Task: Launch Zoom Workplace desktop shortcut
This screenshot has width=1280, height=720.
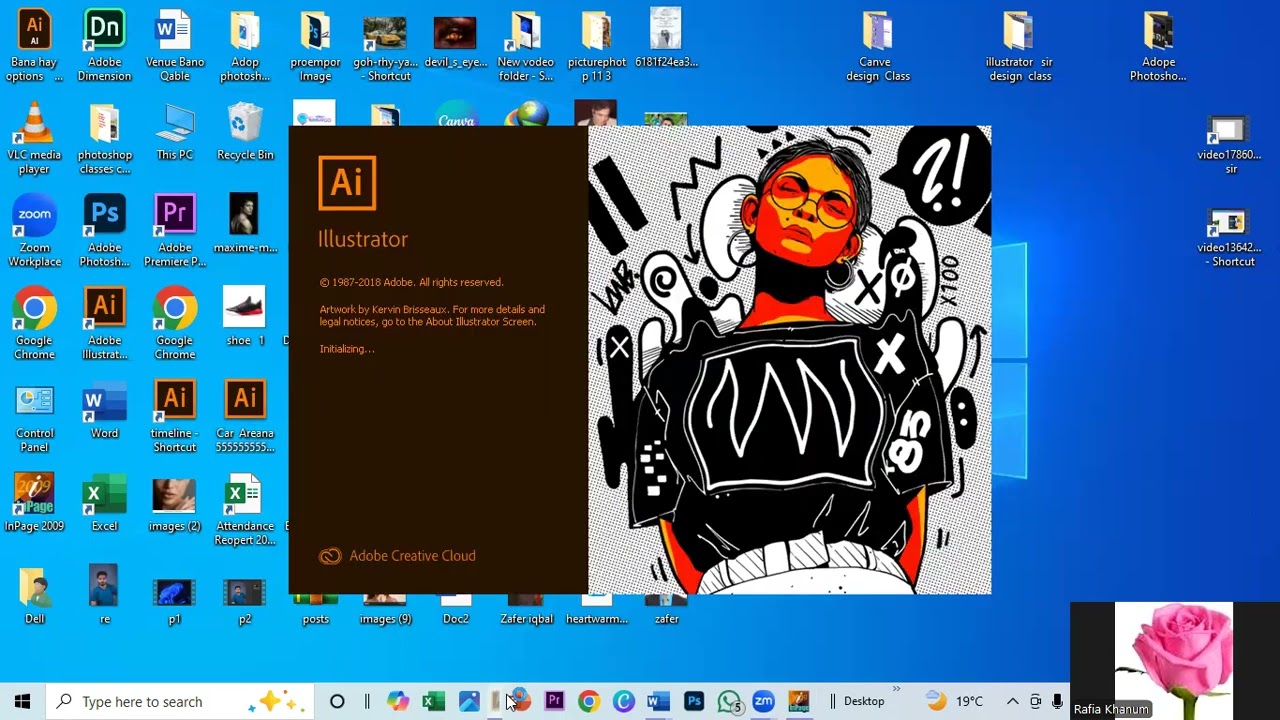Action: point(35,231)
